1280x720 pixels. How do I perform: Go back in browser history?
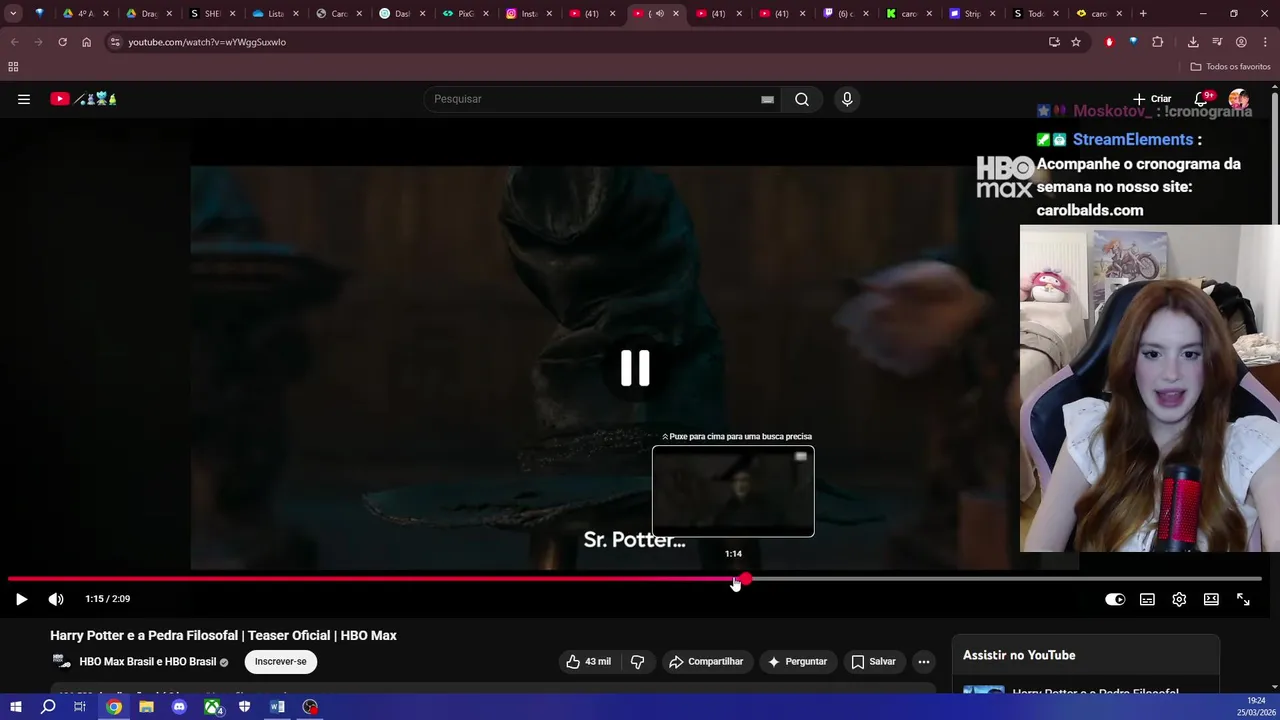14,42
